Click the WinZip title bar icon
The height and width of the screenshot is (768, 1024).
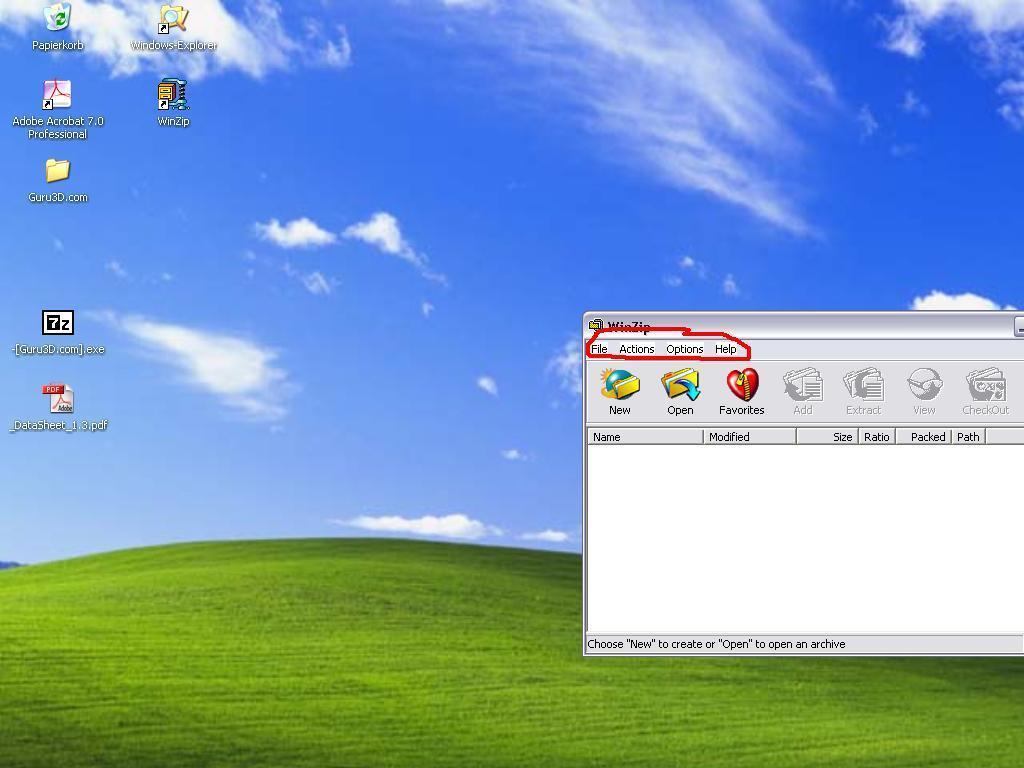tap(596, 325)
